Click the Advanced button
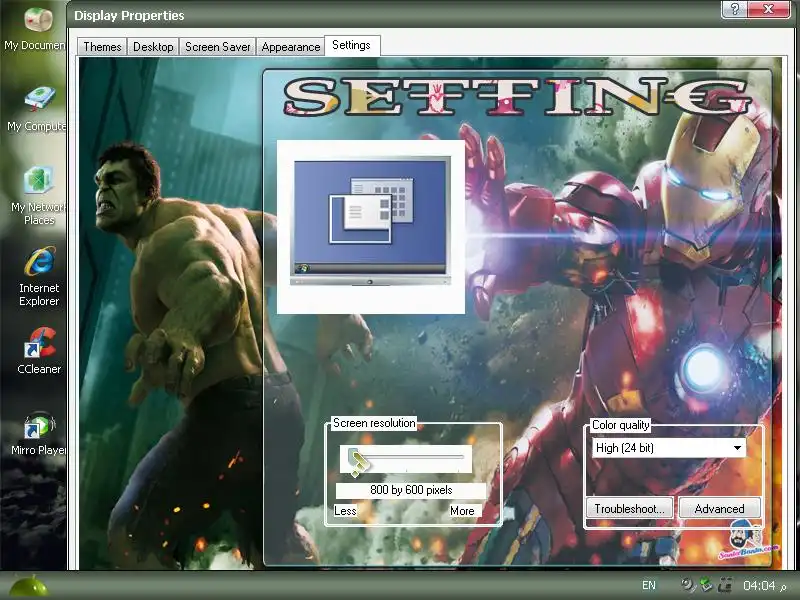The width and height of the screenshot is (800, 600). coord(719,509)
